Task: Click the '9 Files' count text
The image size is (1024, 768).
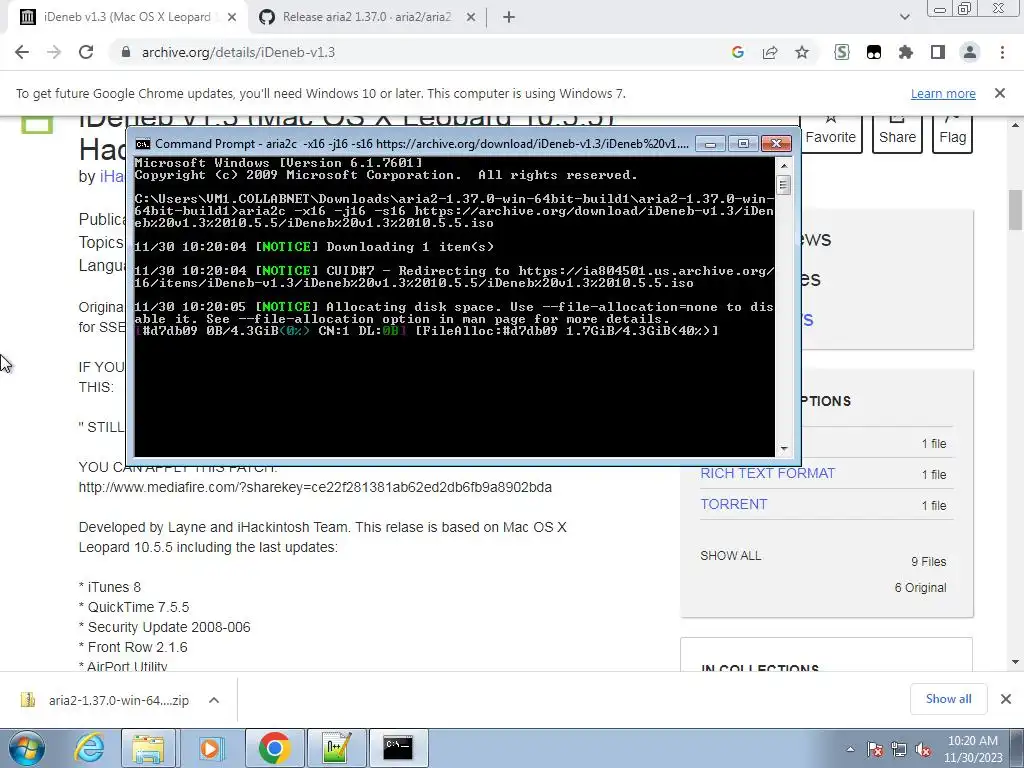Action: click(x=928, y=562)
